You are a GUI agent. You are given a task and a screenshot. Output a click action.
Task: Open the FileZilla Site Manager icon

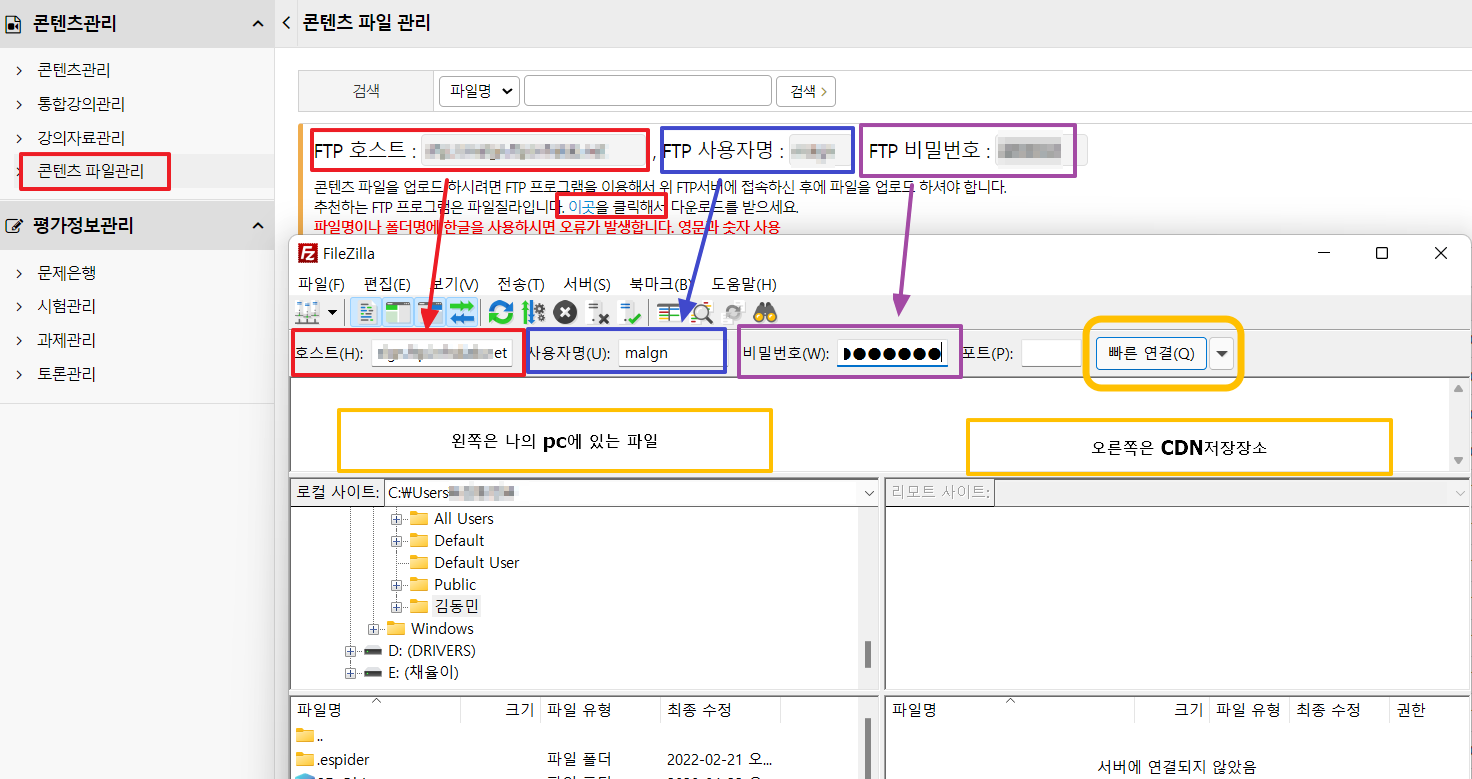point(308,313)
